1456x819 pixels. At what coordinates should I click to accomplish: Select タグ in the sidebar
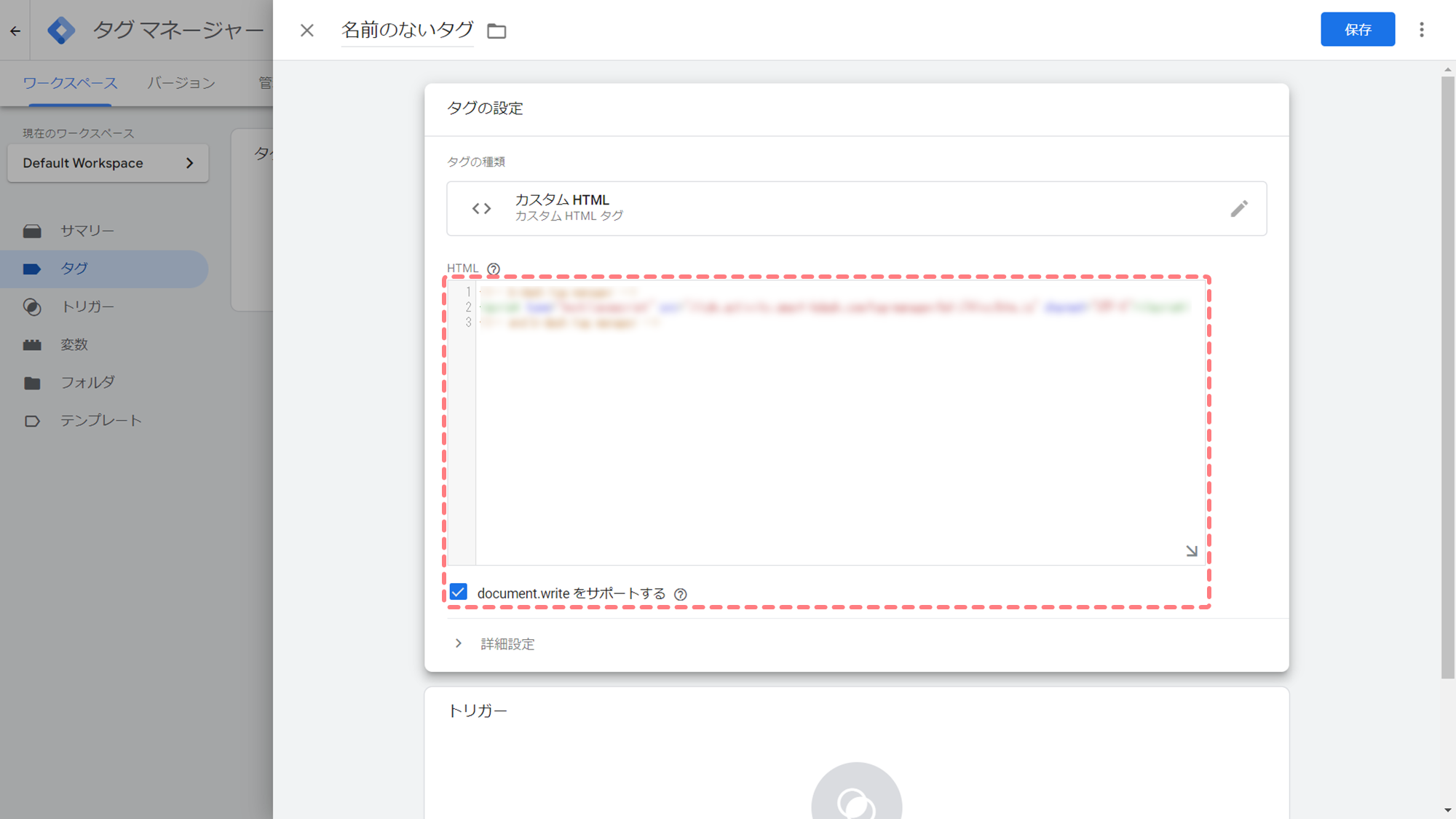(x=104, y=269)
